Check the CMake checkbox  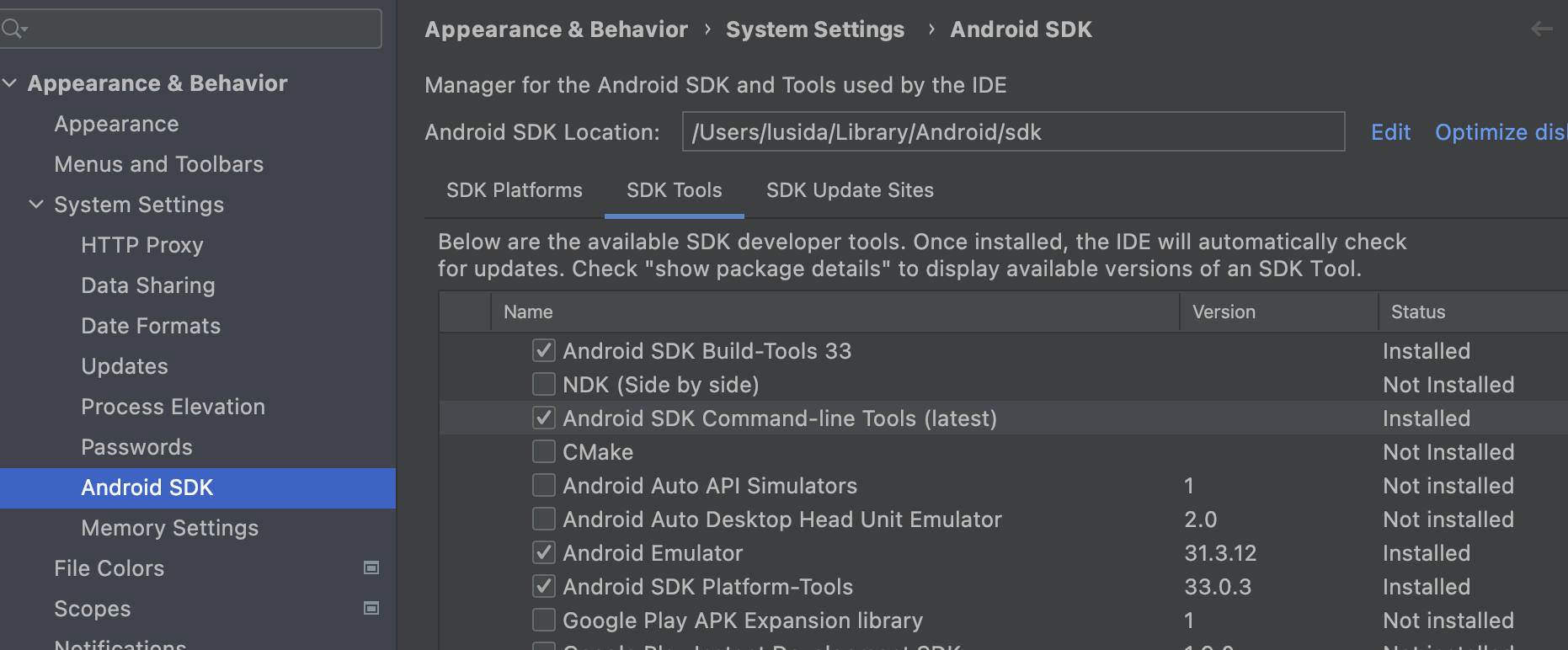tap(544, 451)
